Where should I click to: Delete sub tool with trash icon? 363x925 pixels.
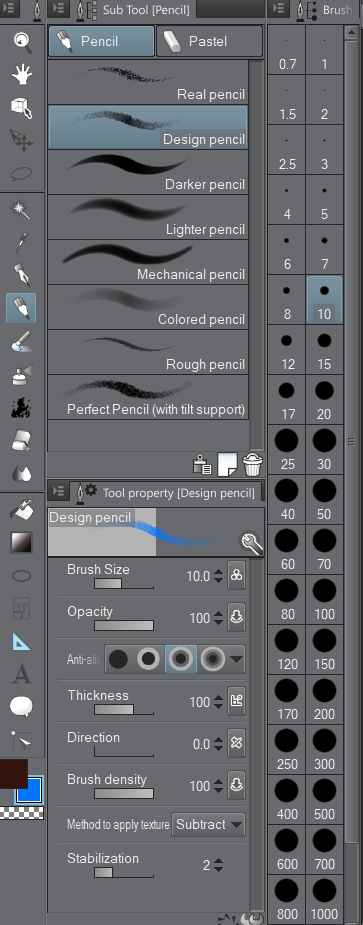[x=252, y=465]
